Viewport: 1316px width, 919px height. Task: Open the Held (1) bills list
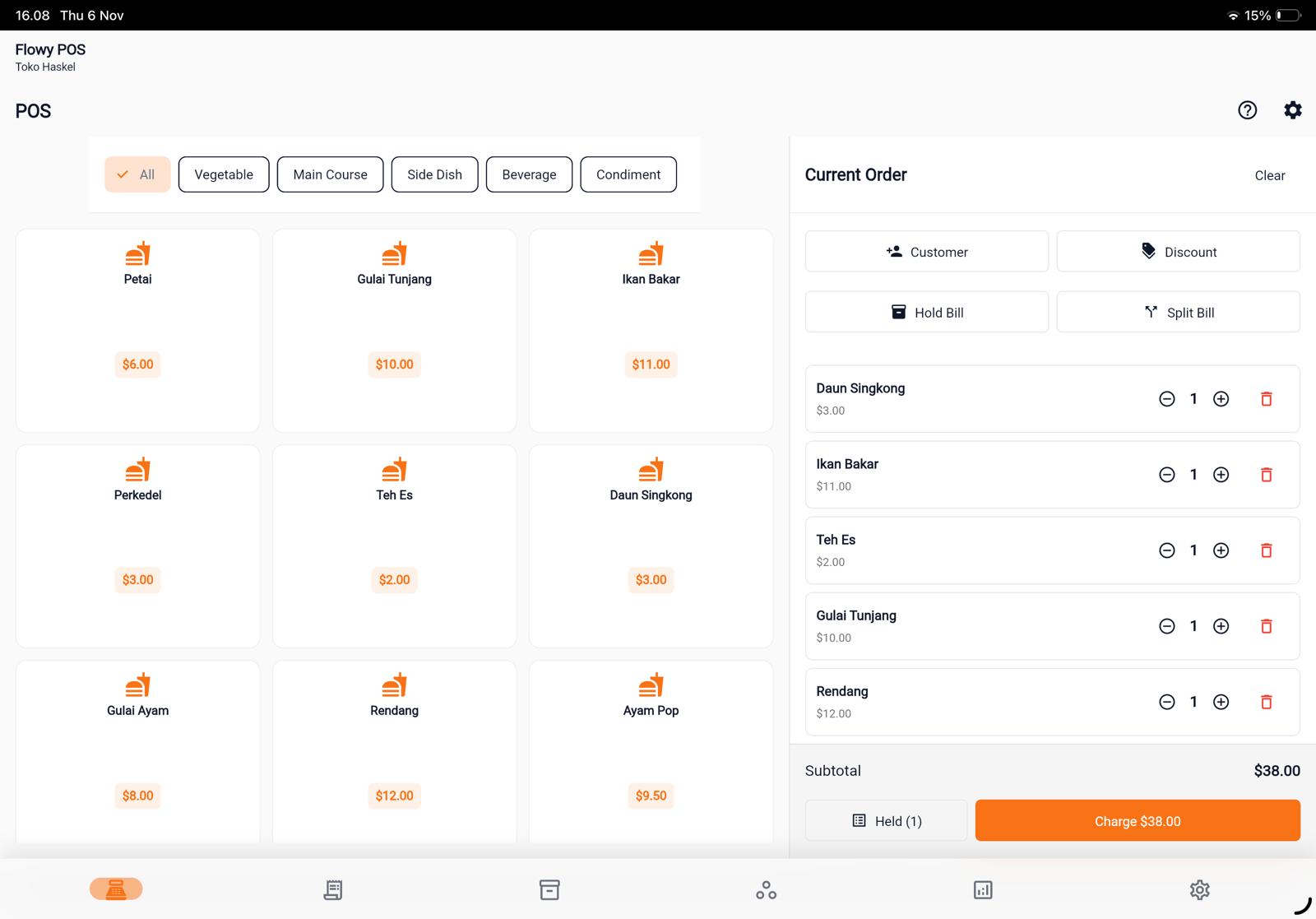886,820
